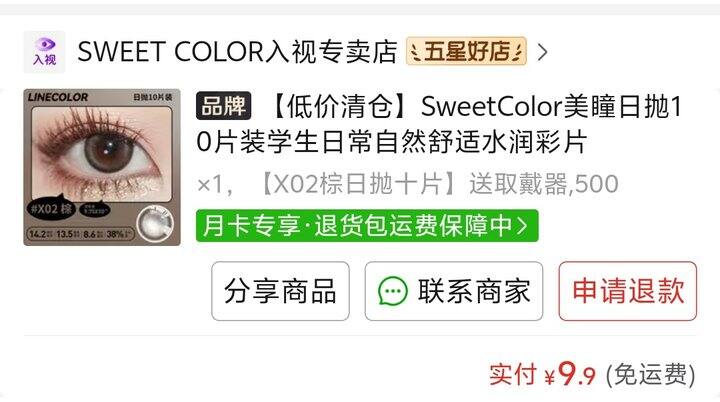The image size is (720, 402).
Task: Tap the #X02 棕 label on thumbnail
Action: pyautogui.click(x=51, y=209)
